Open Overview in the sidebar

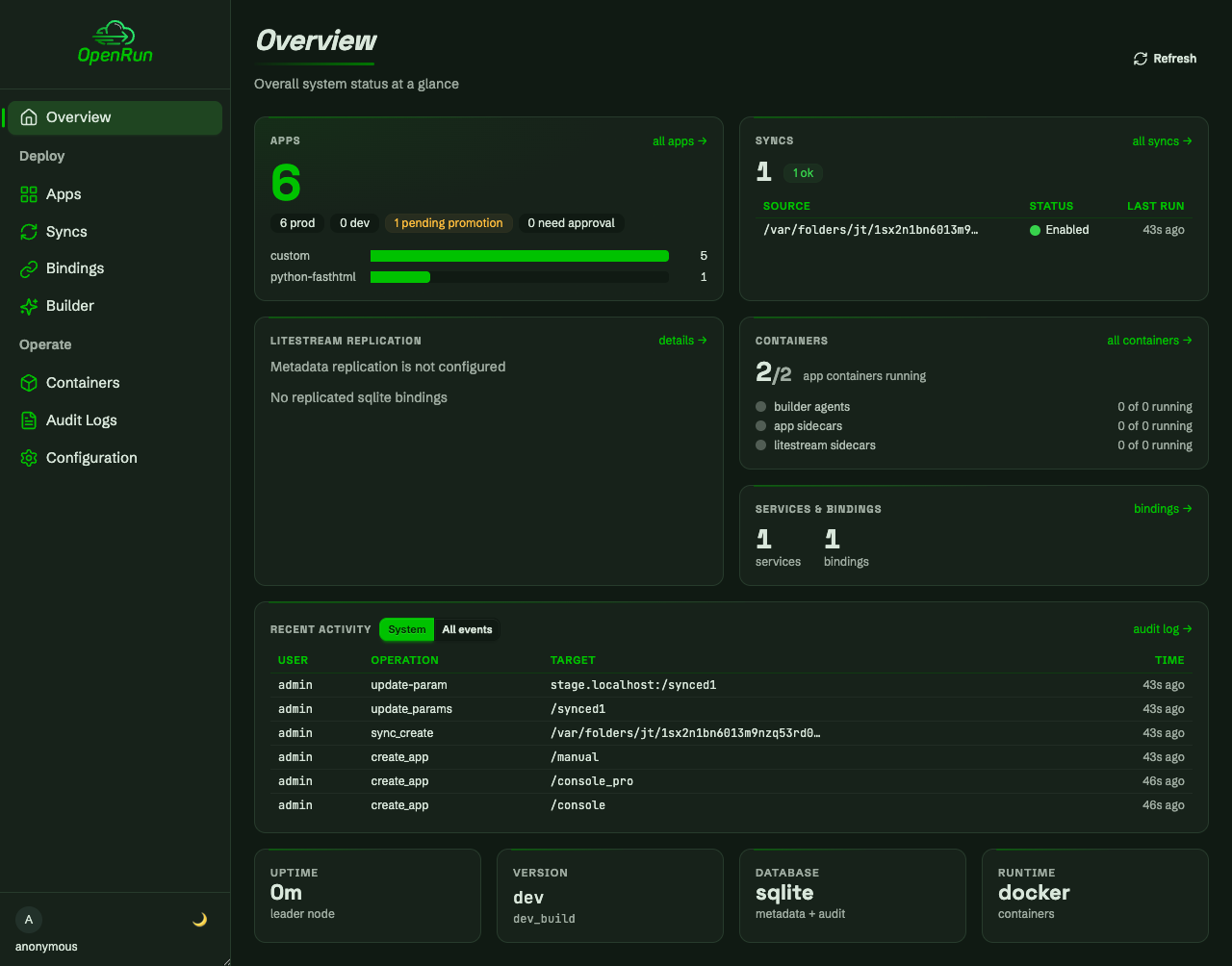pos(115,117)
